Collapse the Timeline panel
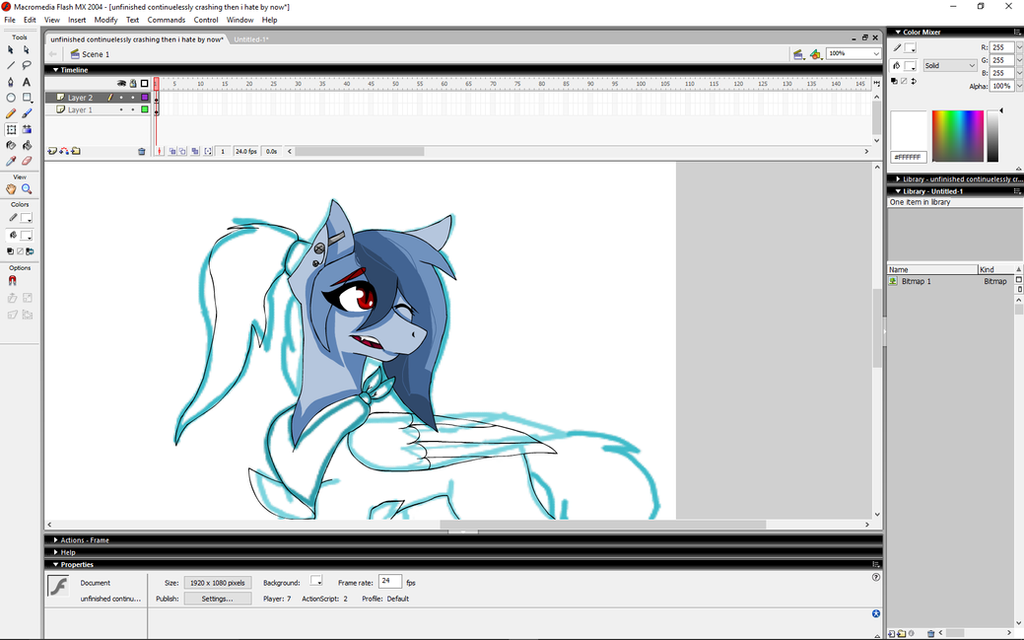This screenshot has height=640, width=1024. point(56,70)
